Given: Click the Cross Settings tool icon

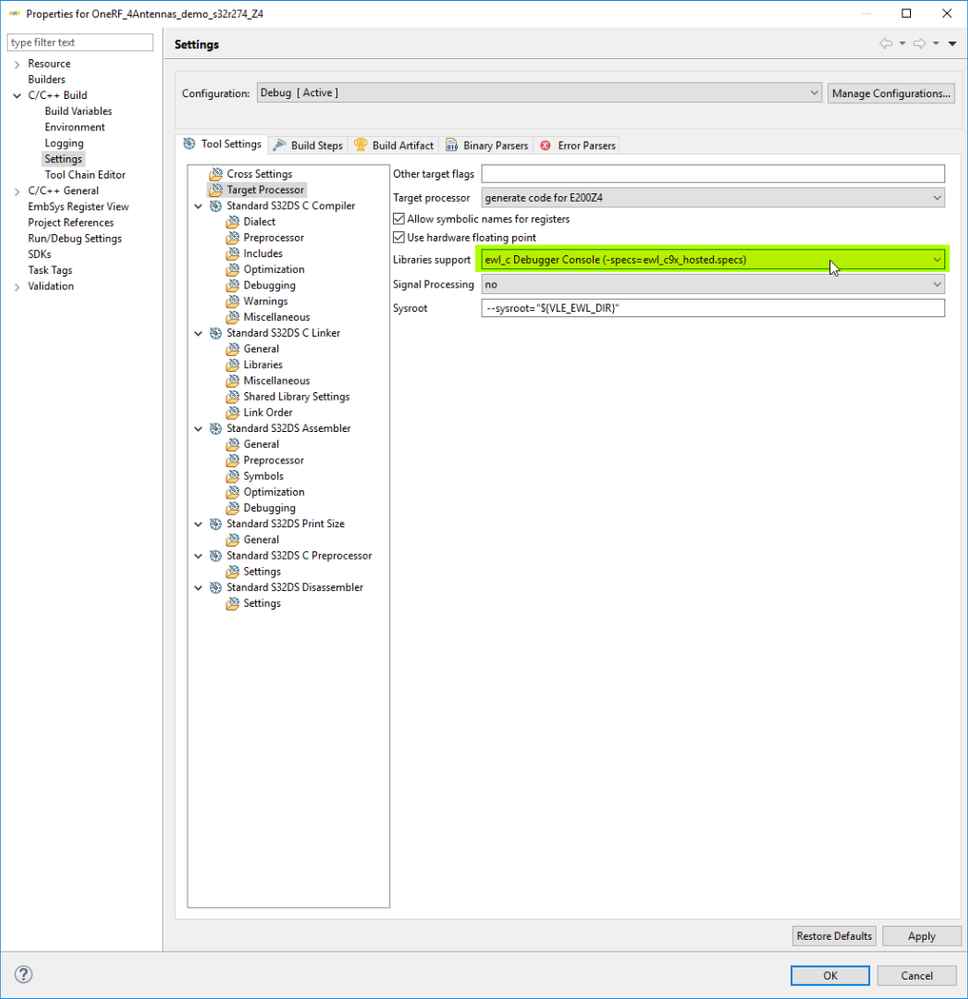Looking at the screenshot, I should pos(216,174).
